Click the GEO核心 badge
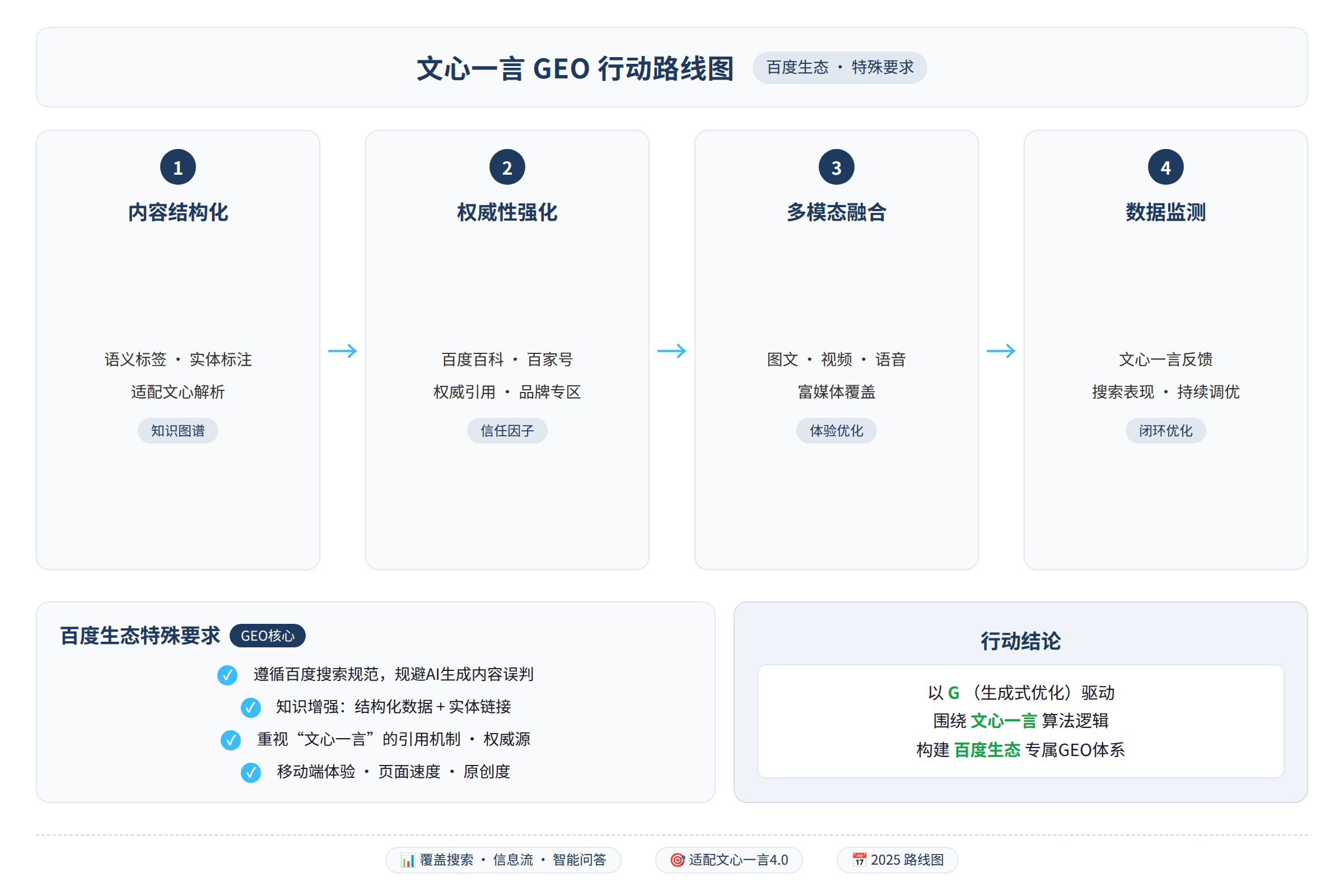Viewport: 1344px width, 896px height. click(268, 636)
